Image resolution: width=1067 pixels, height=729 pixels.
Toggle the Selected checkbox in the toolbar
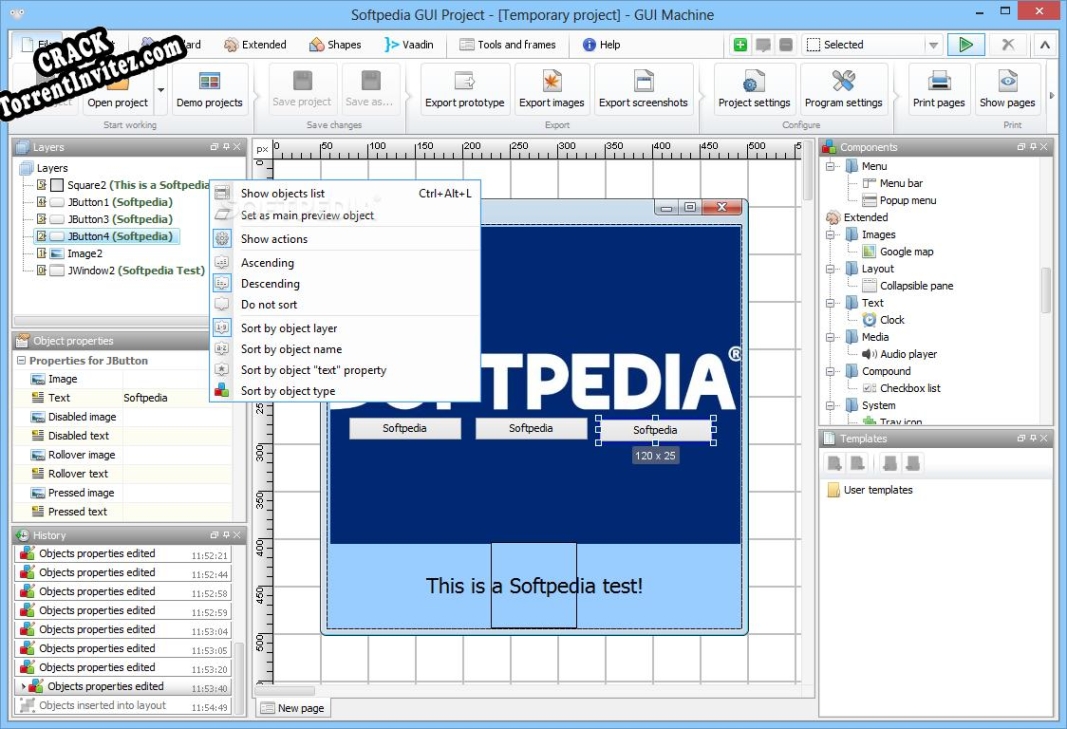[814, 44]
